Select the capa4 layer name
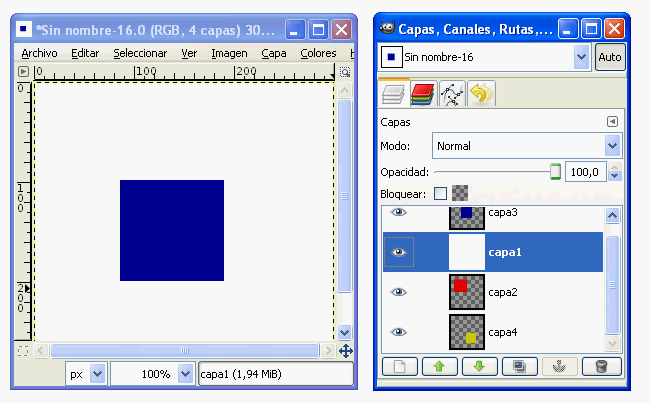This screenshot has width=650, height=403. (503, 332)
